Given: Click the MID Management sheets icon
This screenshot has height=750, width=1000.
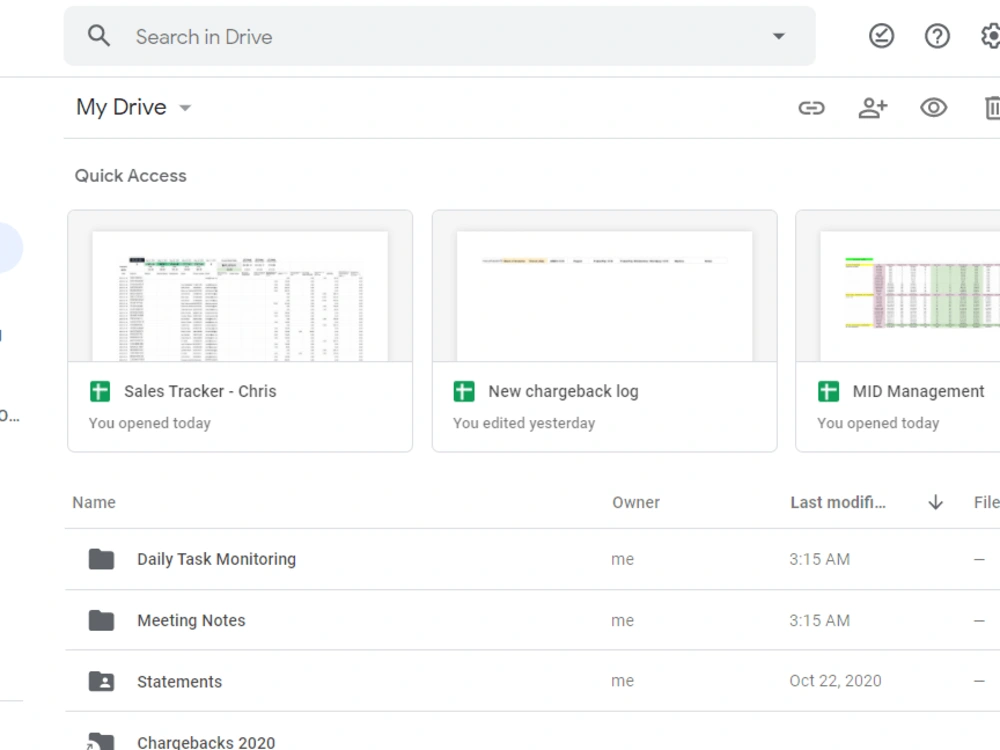Looking at the screenshot, I should pos(828,391).
